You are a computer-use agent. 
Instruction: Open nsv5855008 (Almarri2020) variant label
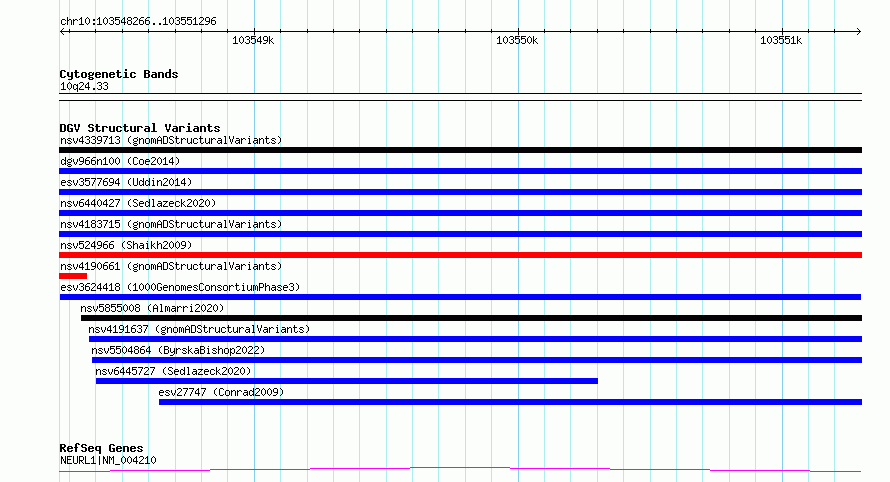(x=152, y=308)
